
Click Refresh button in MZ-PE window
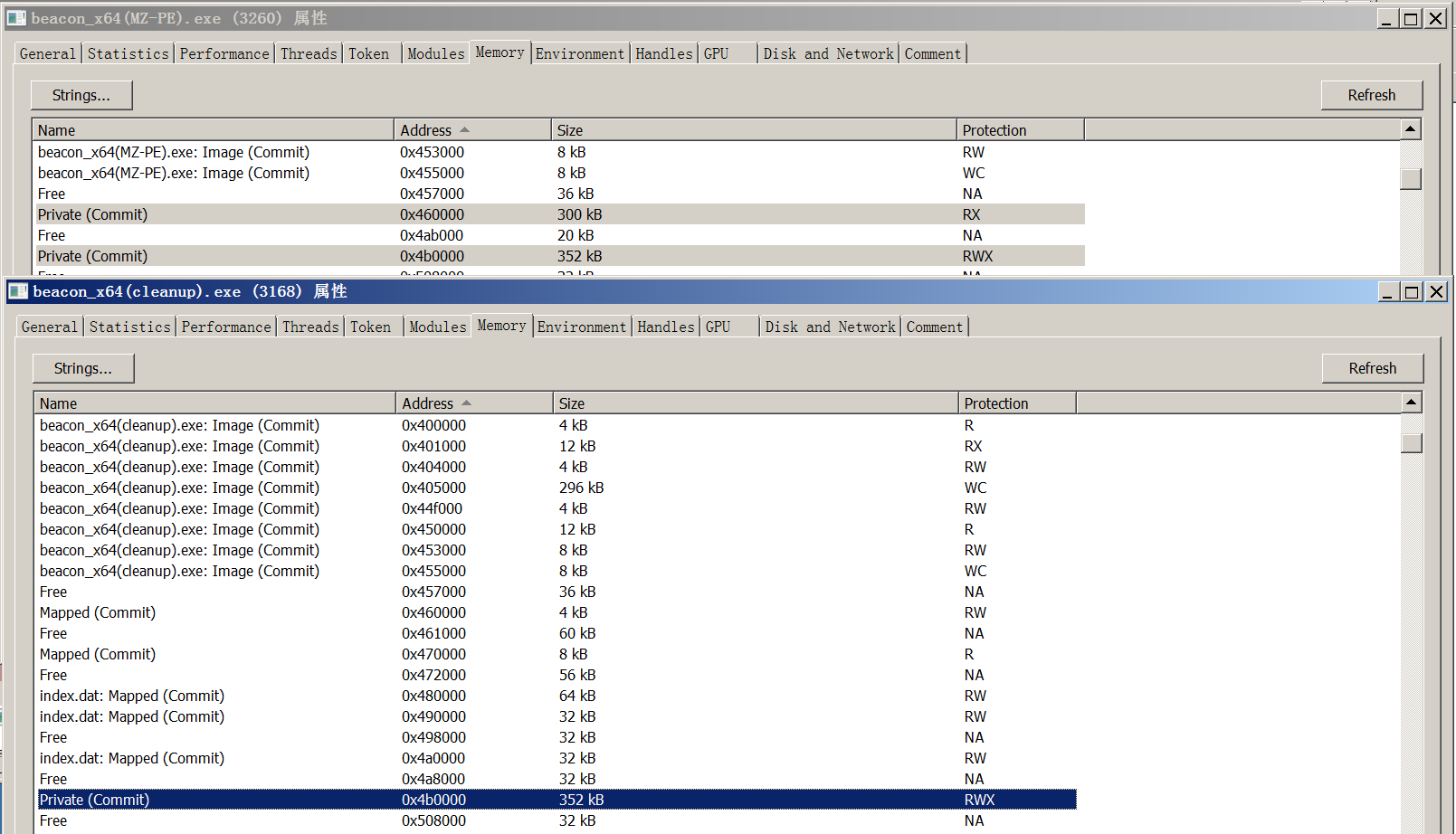(1371, 95)
